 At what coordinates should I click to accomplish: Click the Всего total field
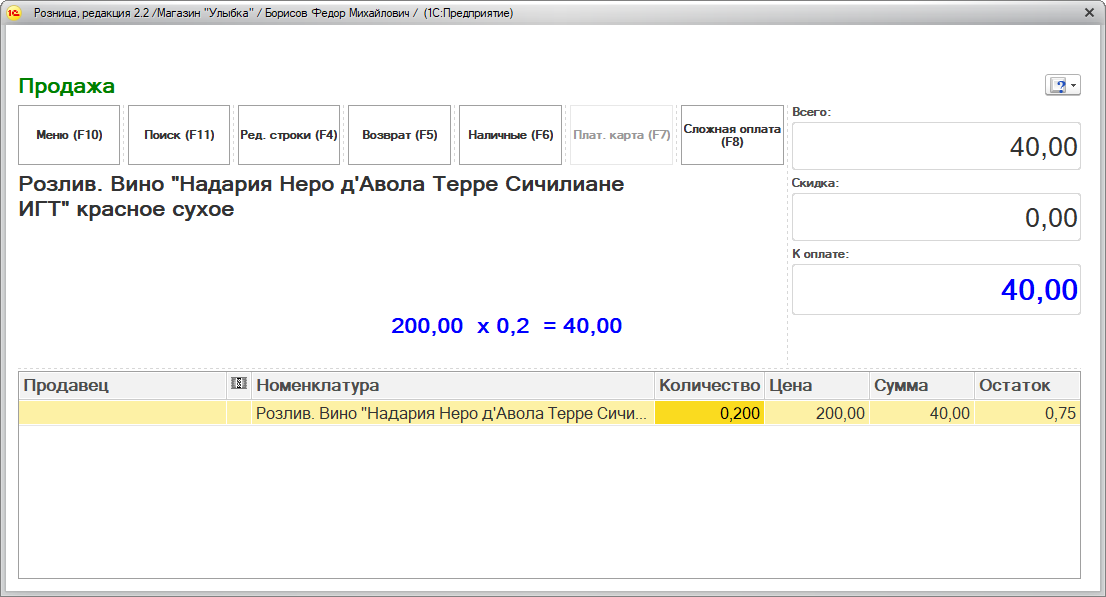click(936, 146)
